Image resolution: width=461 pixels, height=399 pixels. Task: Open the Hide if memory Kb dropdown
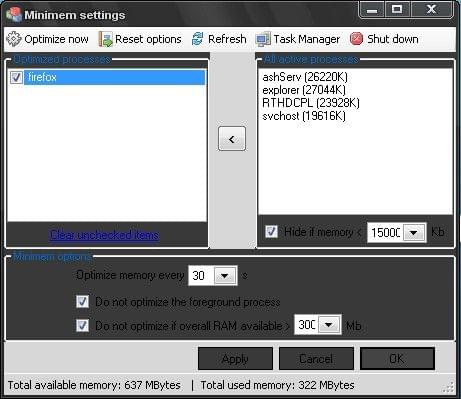click(x=414, y=232)
